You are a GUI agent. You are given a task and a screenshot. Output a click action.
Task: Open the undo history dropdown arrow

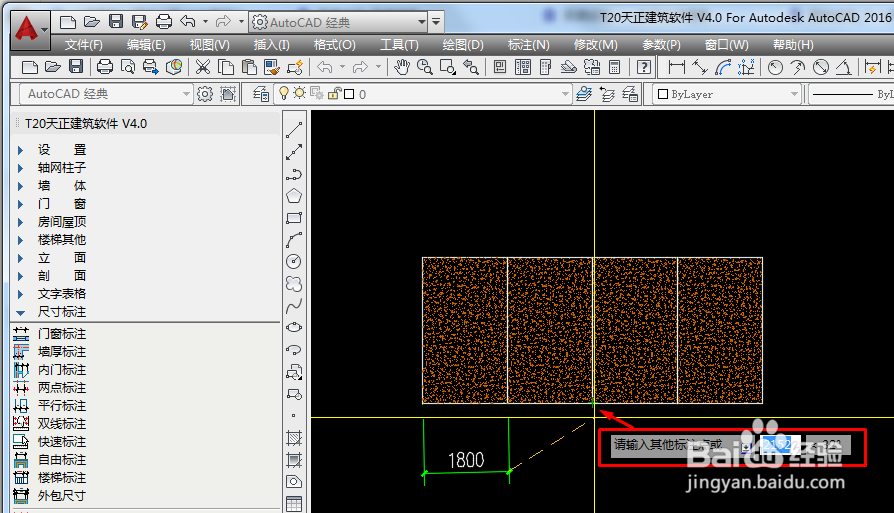[205, 22]
